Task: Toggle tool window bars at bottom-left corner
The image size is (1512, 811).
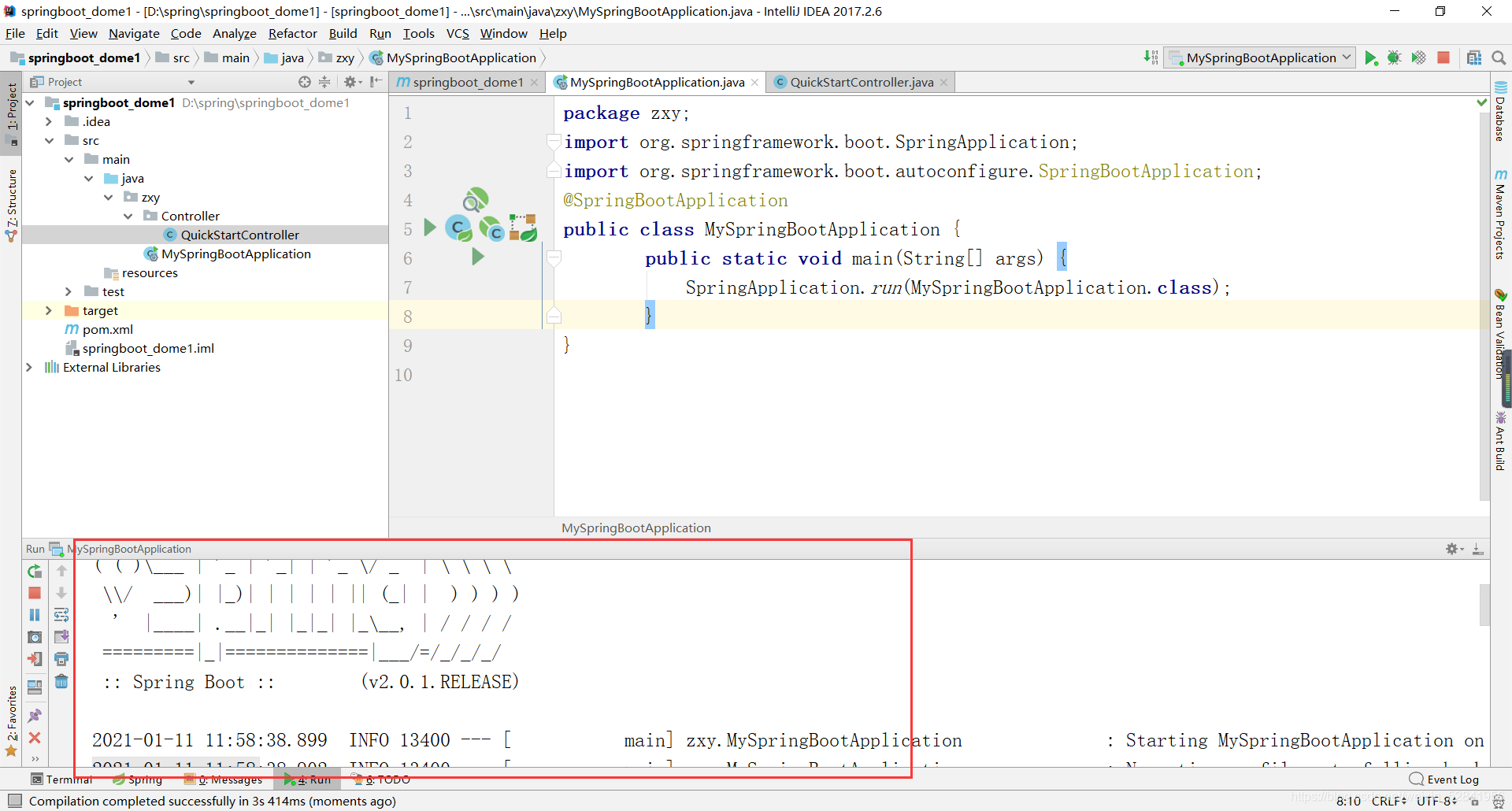Action: point(14,801)
